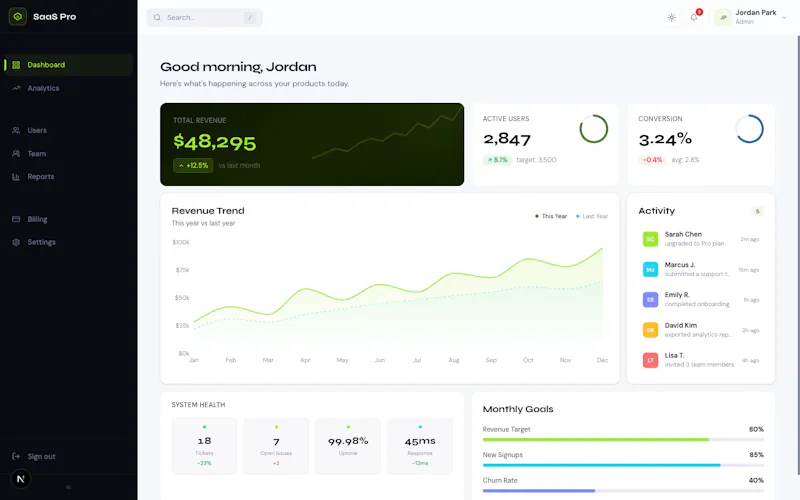Open Dashboard in the sidebar
This screenshot has width=800, height=500.
pyautogui.click(x=68, y=65)
